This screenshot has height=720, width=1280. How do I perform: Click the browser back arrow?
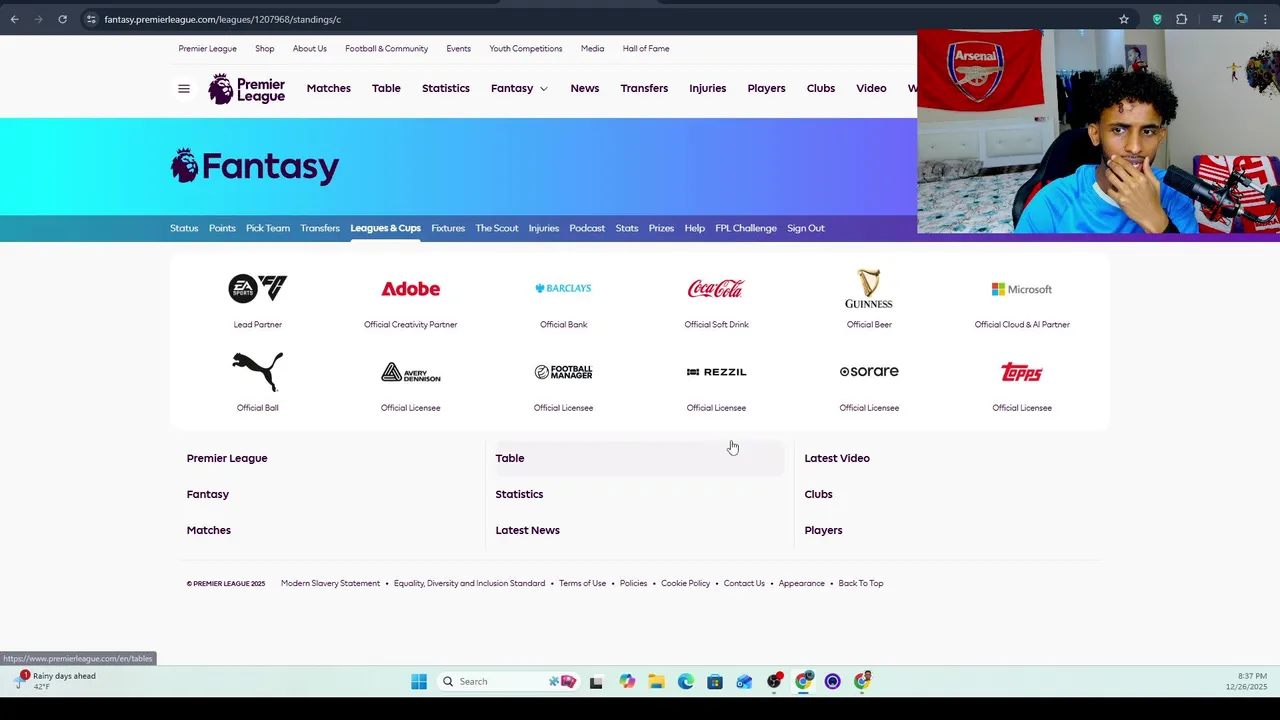click(x=15, y=19)
